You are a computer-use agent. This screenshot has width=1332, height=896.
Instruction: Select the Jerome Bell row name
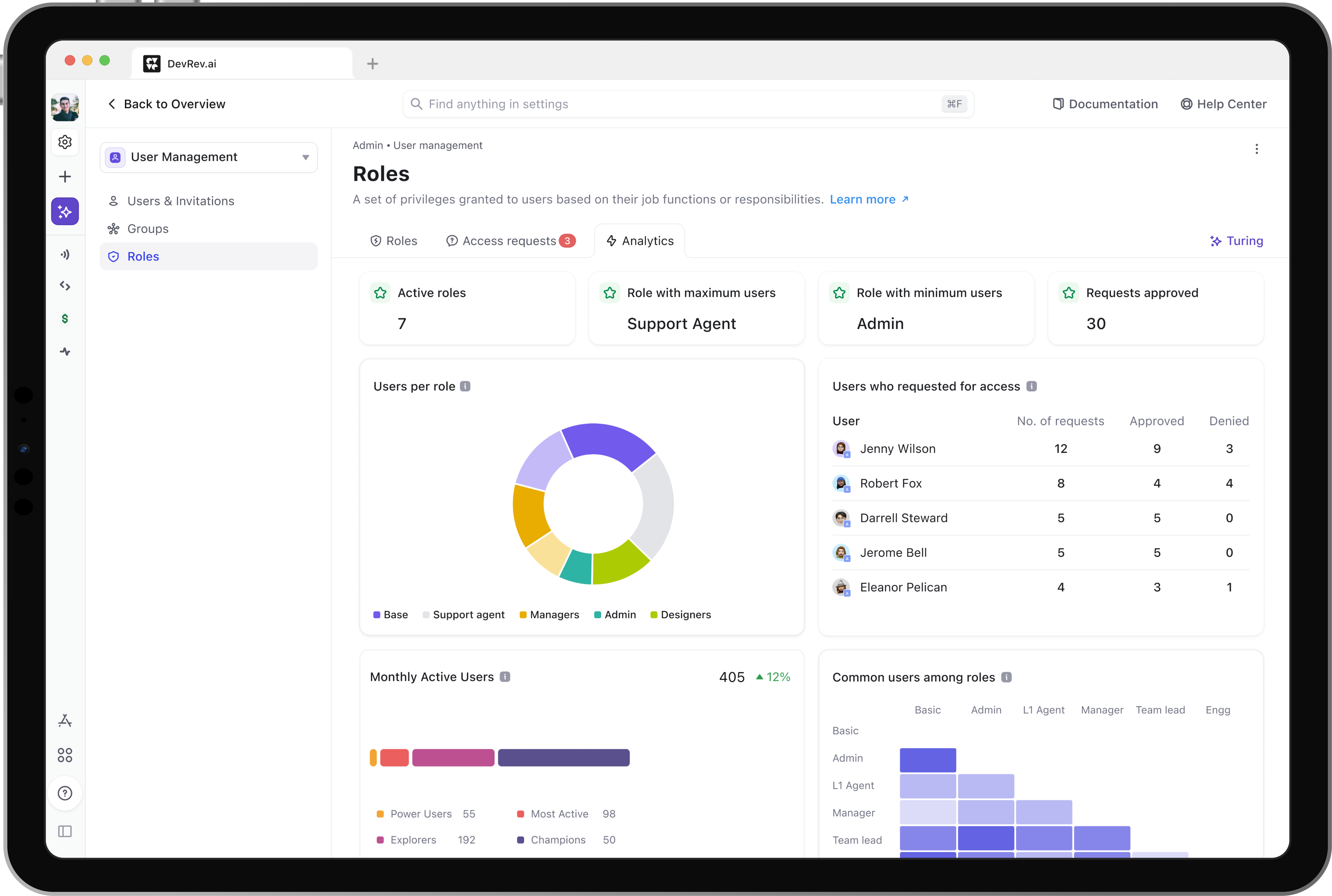pos(893,553)
